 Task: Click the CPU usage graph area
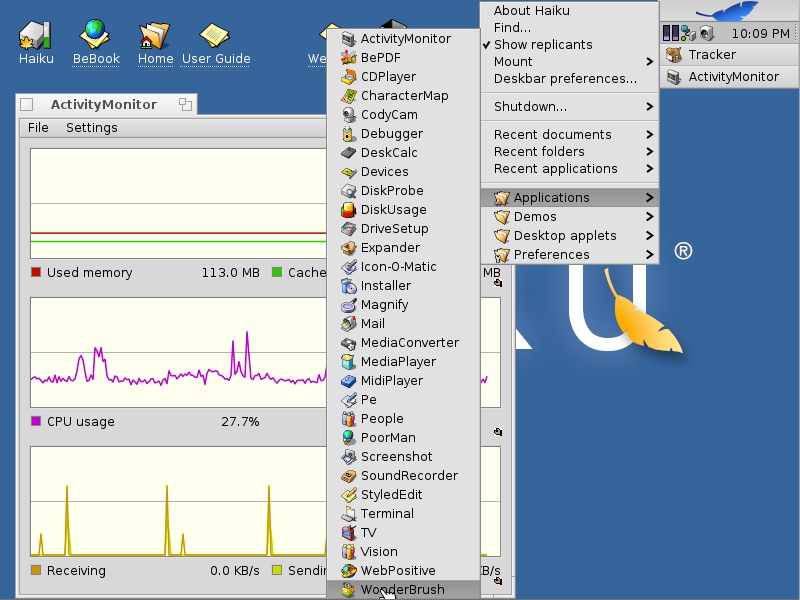pos(179,352)
